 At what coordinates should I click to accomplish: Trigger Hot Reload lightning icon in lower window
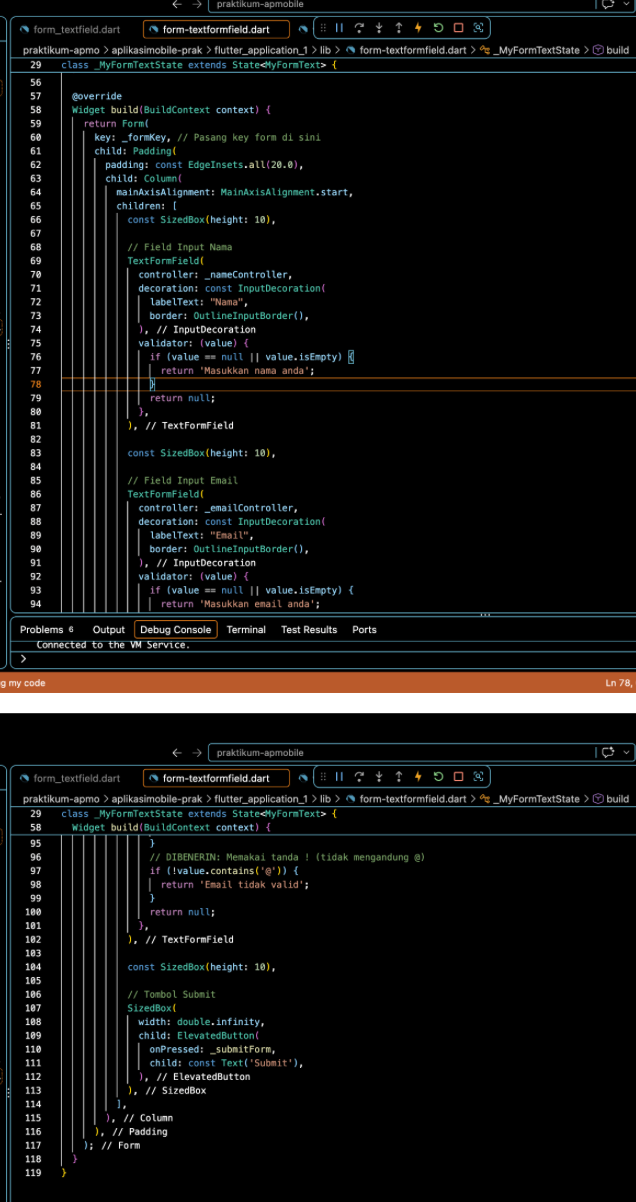(x=418, y=776)
